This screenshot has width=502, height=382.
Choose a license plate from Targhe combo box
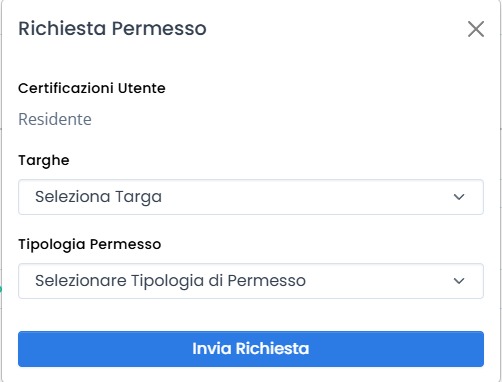tap(251, 197)
